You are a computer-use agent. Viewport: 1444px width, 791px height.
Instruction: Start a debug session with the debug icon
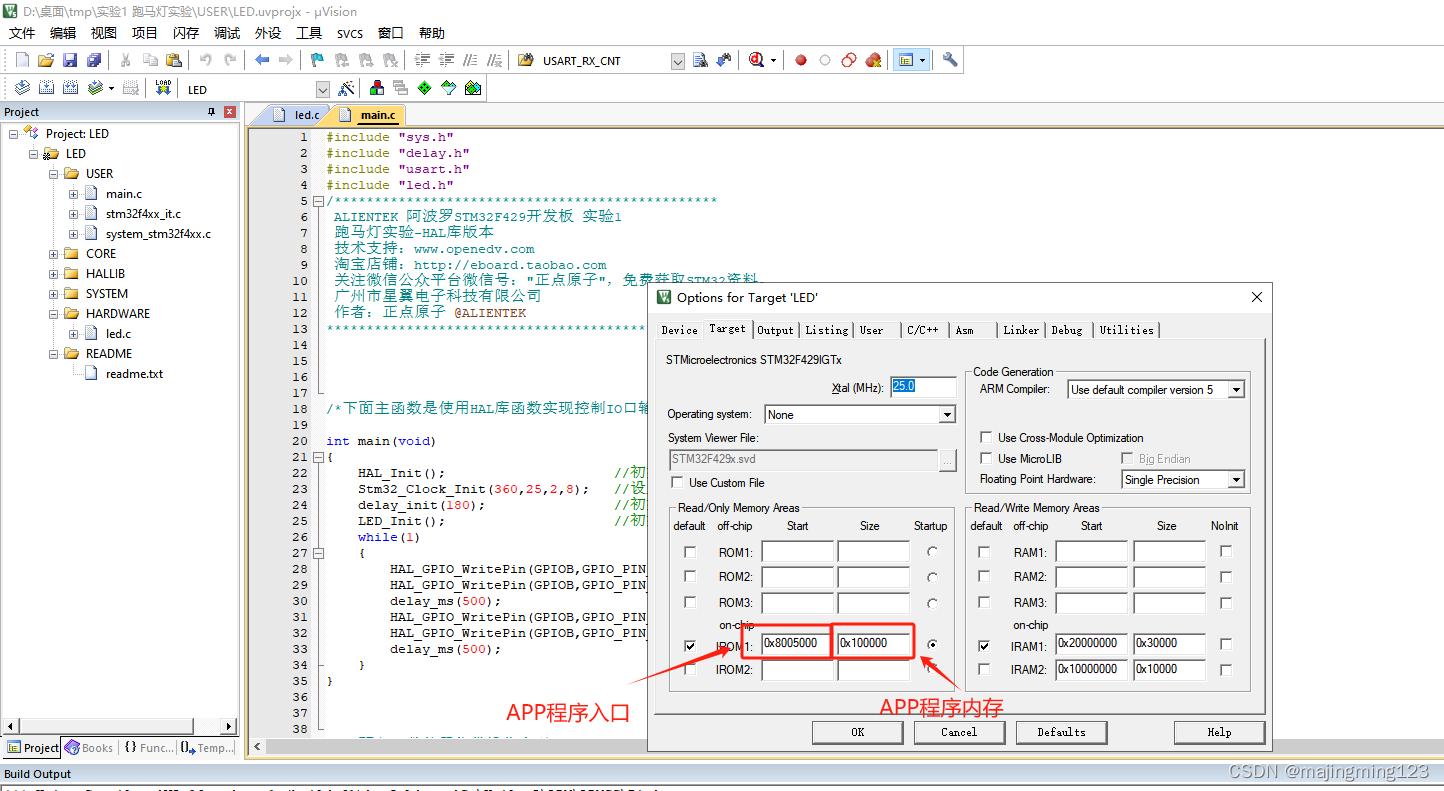point(757,59)
